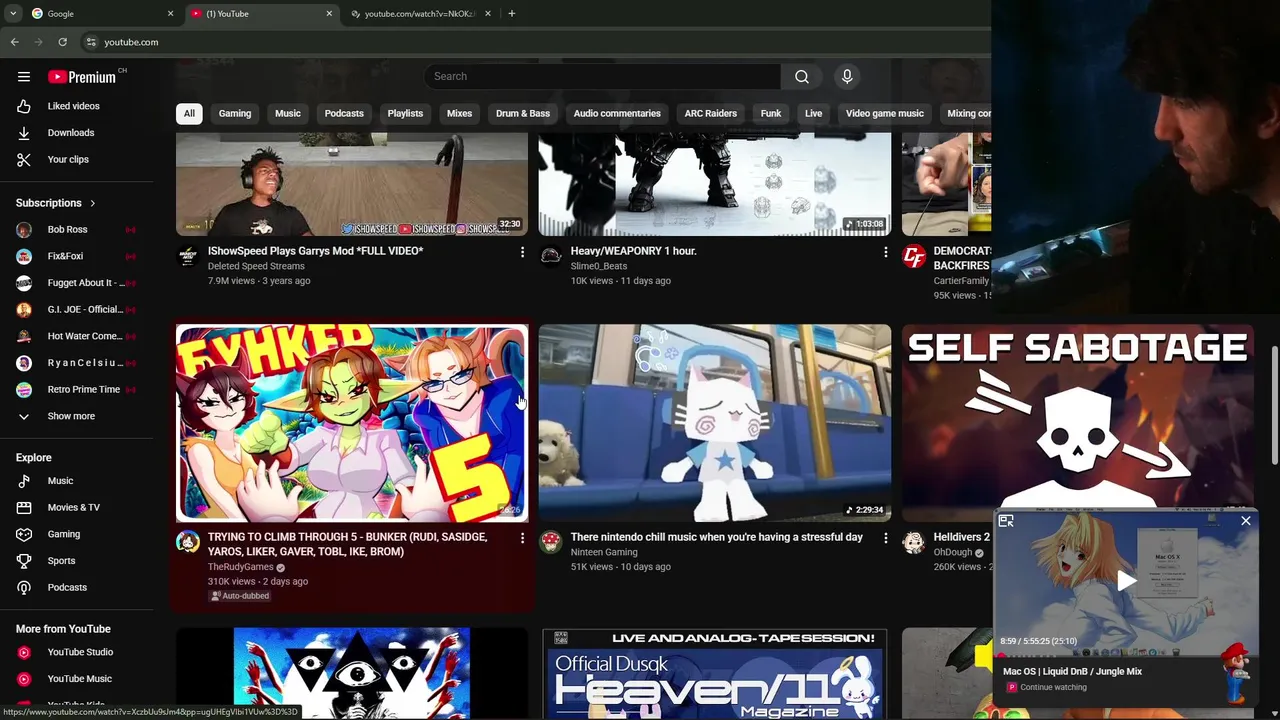Open more options for IShowSpeed video

pyautogui.click(x=522, y=252)
